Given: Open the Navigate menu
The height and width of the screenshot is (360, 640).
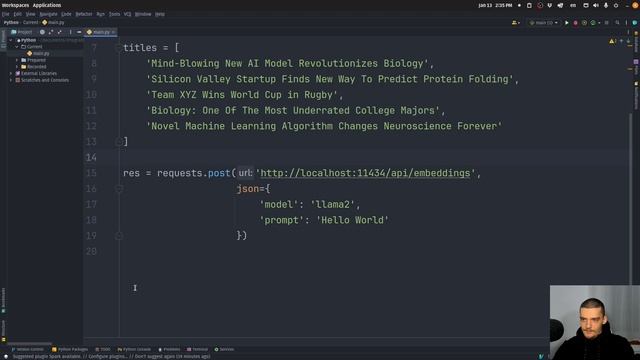Looking at the screenshot, I should [48, 14].
